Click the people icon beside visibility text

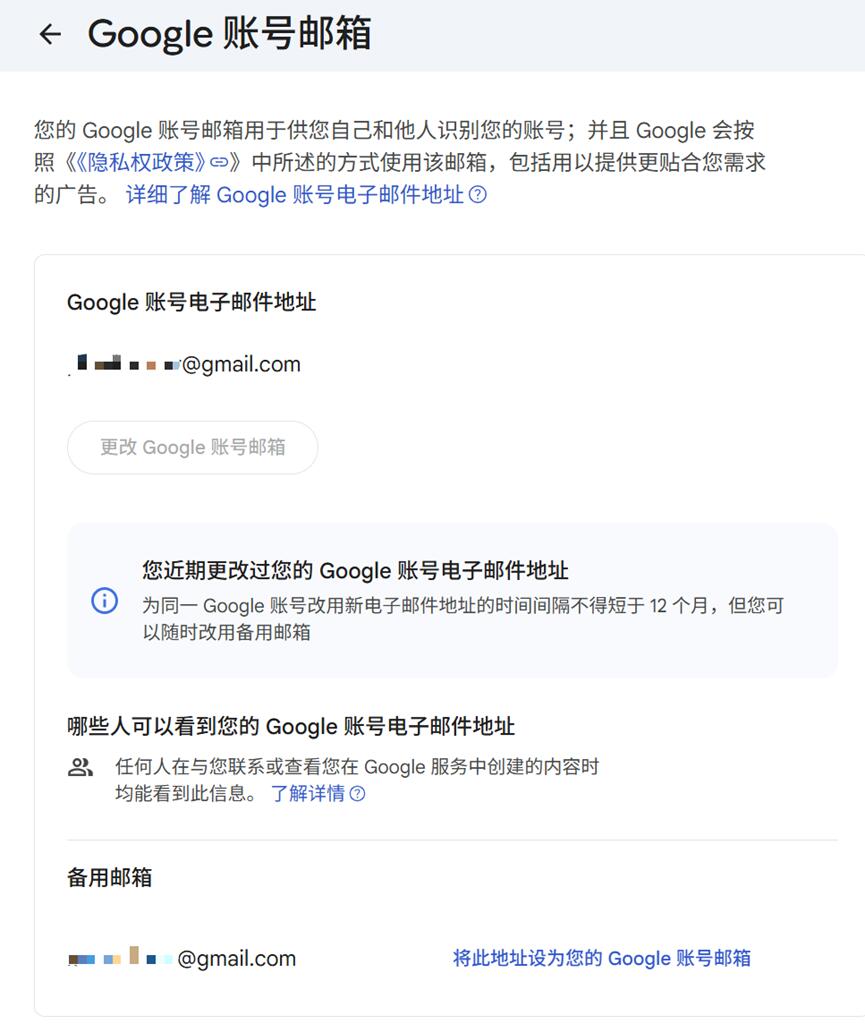(80, 768)
